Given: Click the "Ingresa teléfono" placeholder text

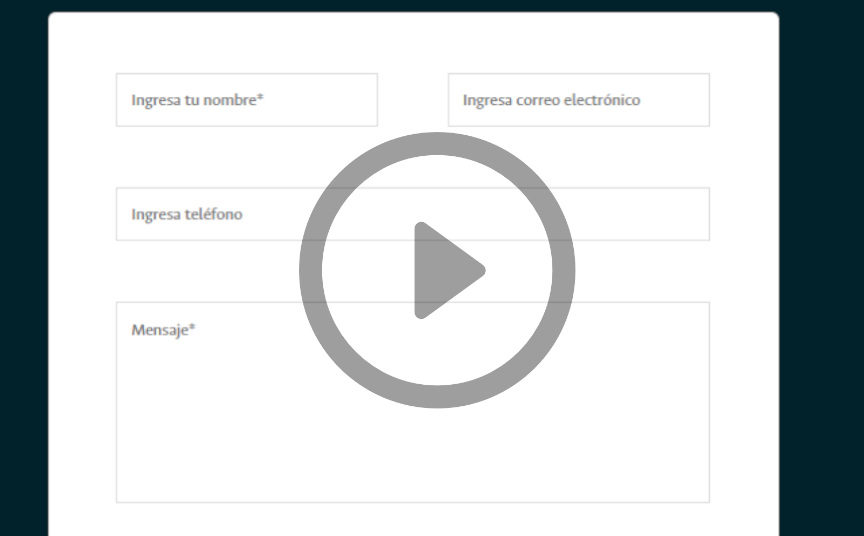Looking at the screenshot, I should [187, 214].
